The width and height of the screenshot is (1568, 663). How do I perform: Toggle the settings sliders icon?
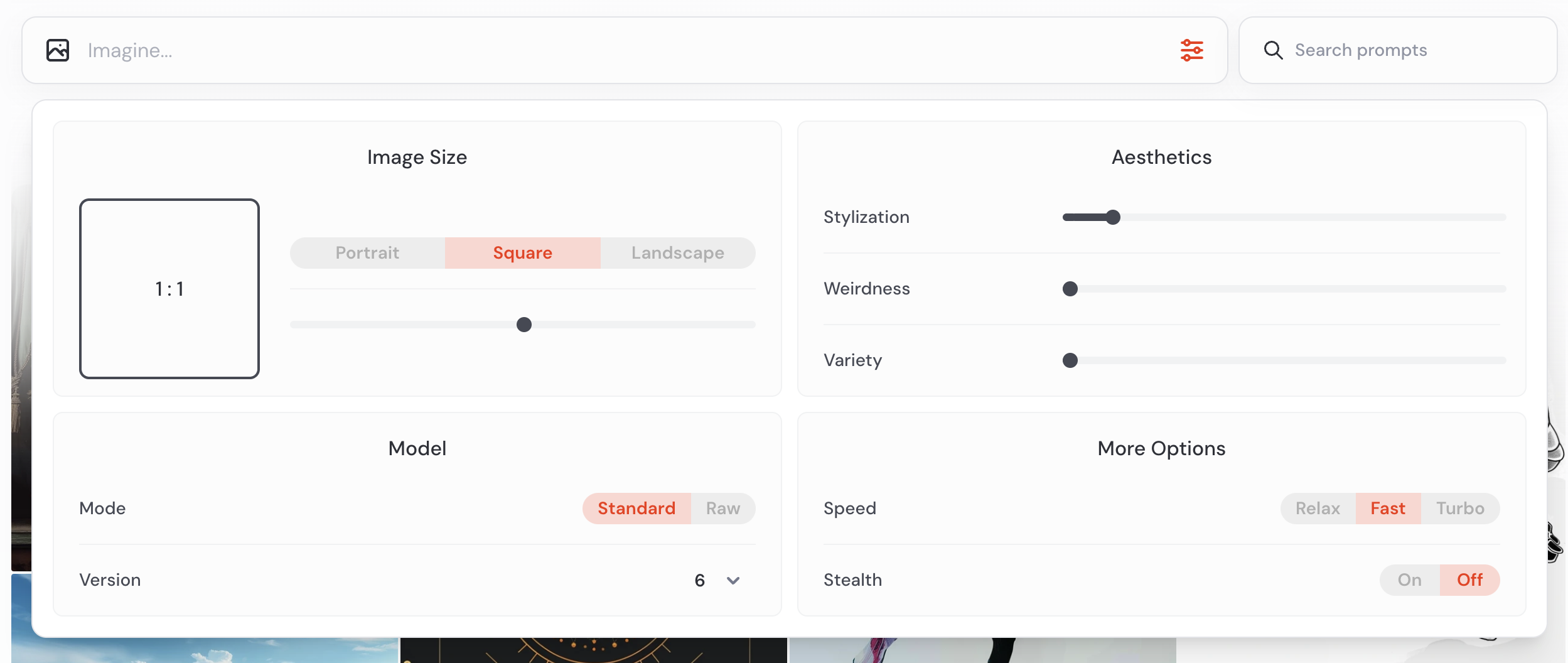(x=1191, y=50)
